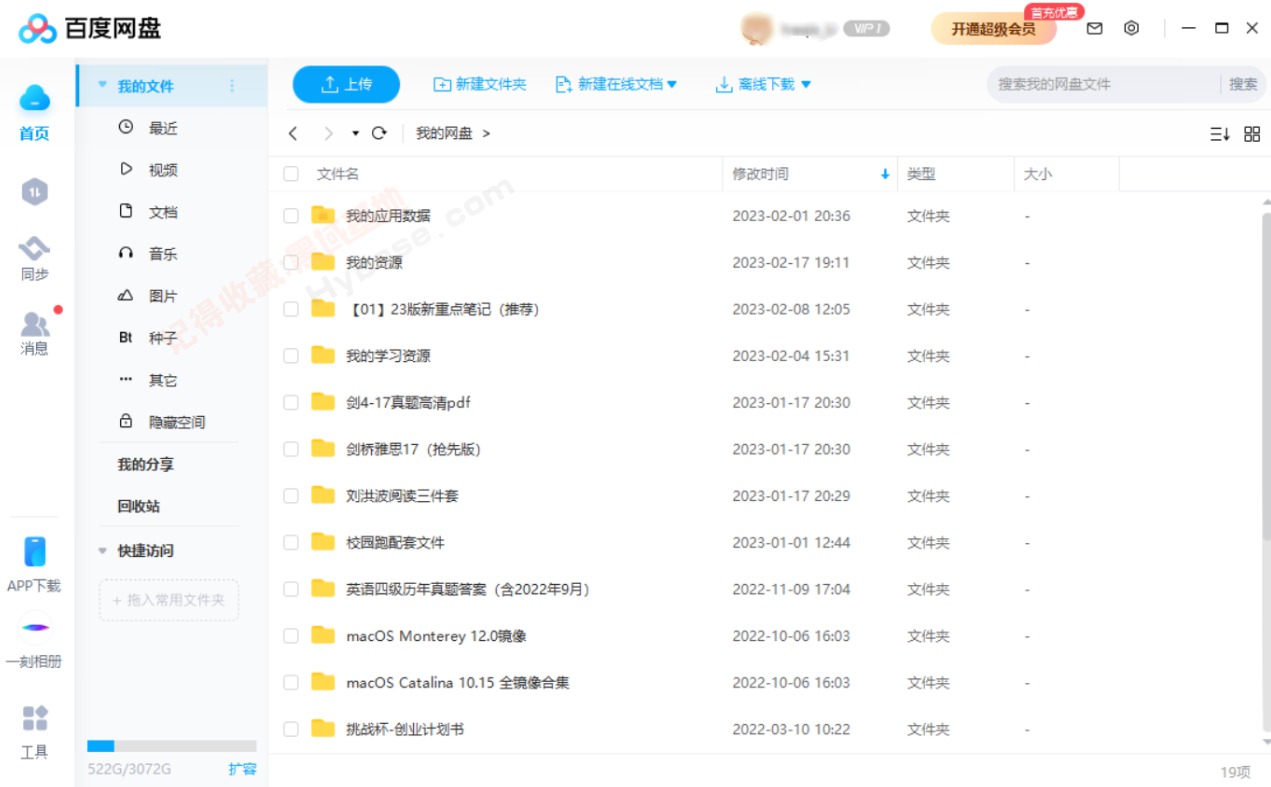
Task: Click the 文档 document icon
Action: tap(126, 211)
